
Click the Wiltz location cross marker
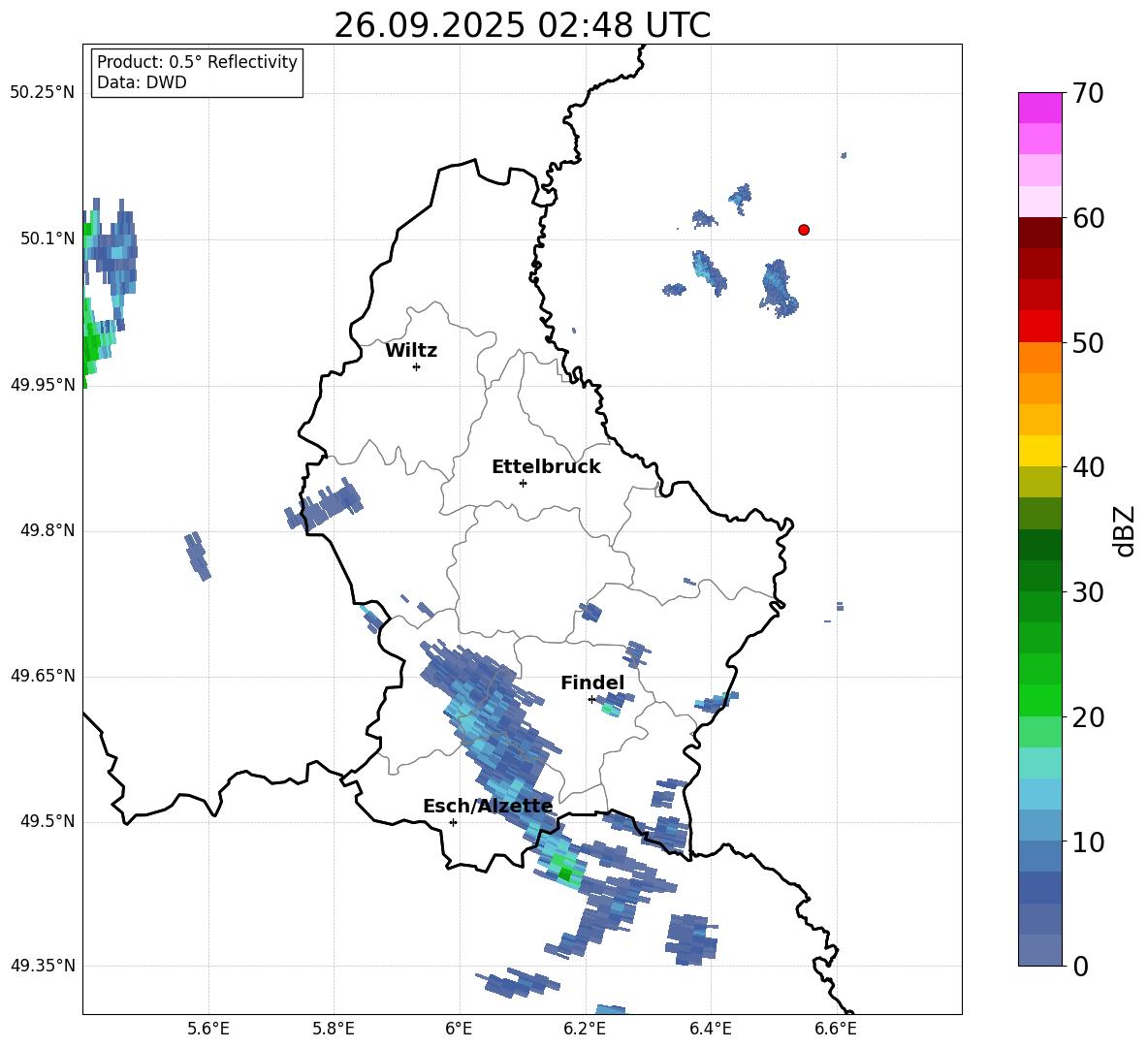416,366
